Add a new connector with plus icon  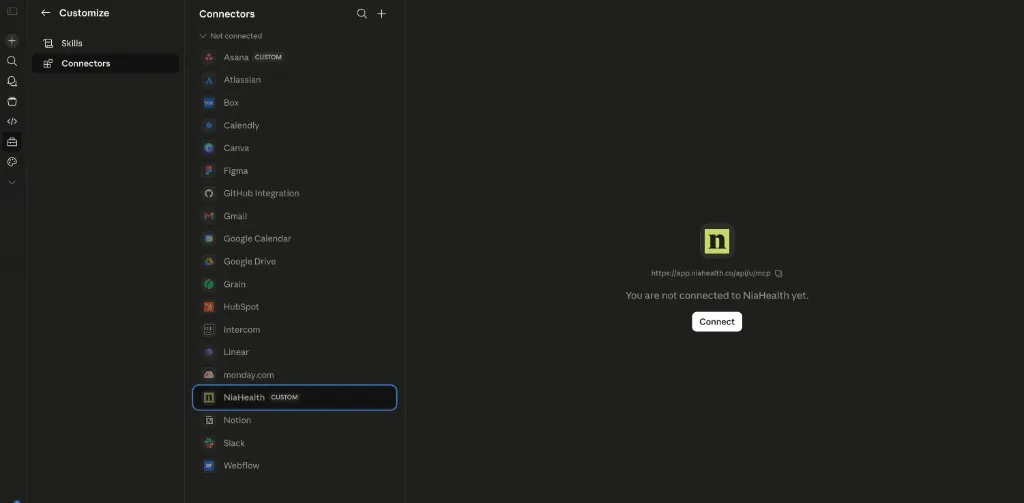point(382,14)
